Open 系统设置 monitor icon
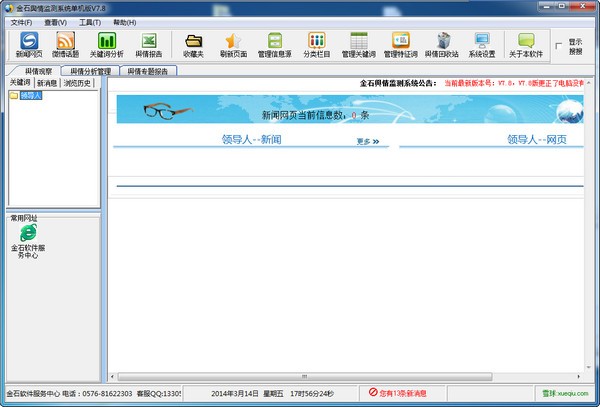The image size is (600, 407). tap(482, 45)
